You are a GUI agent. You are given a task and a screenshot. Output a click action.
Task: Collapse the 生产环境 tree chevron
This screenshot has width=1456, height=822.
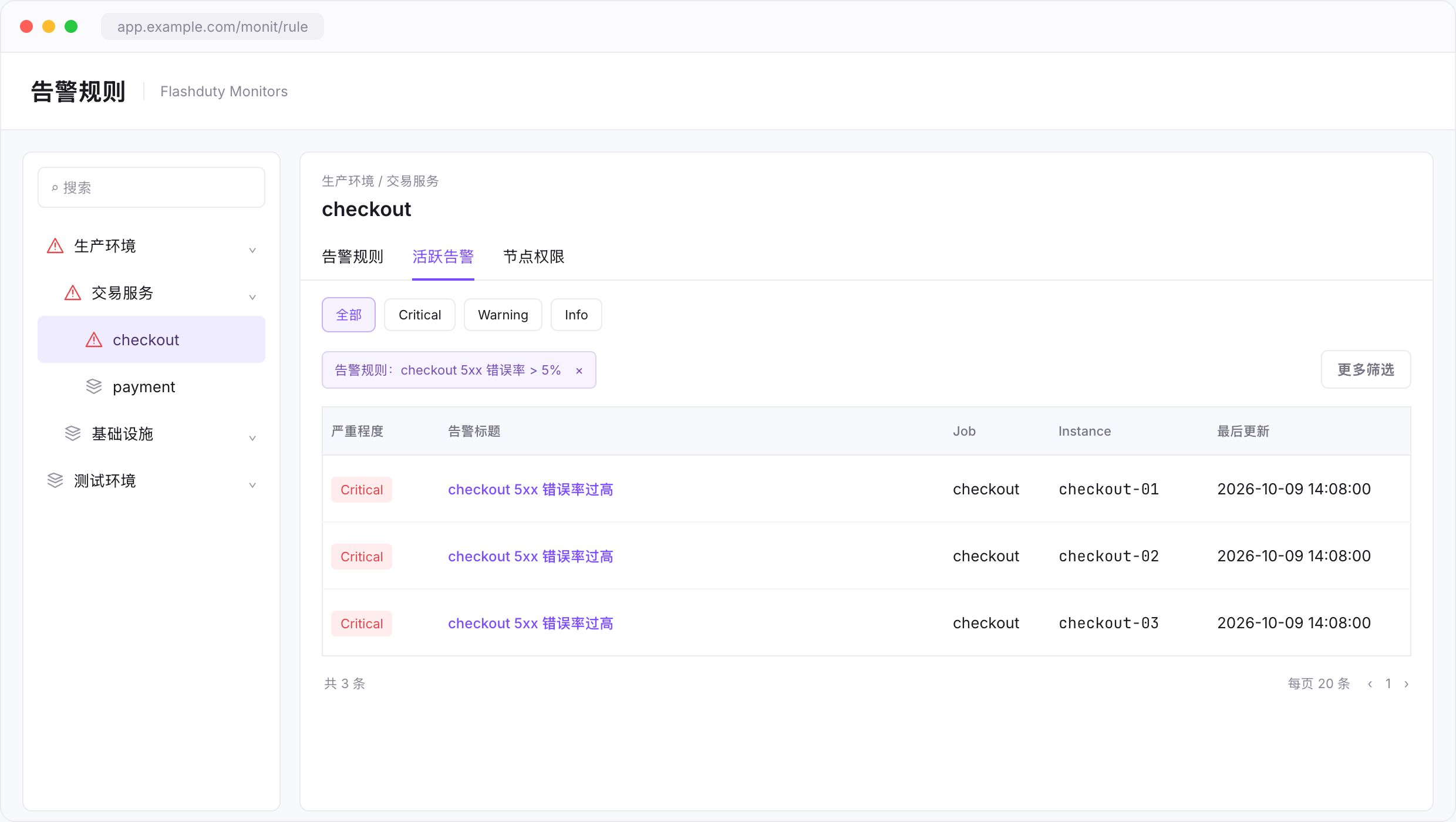tap(252, 249)
